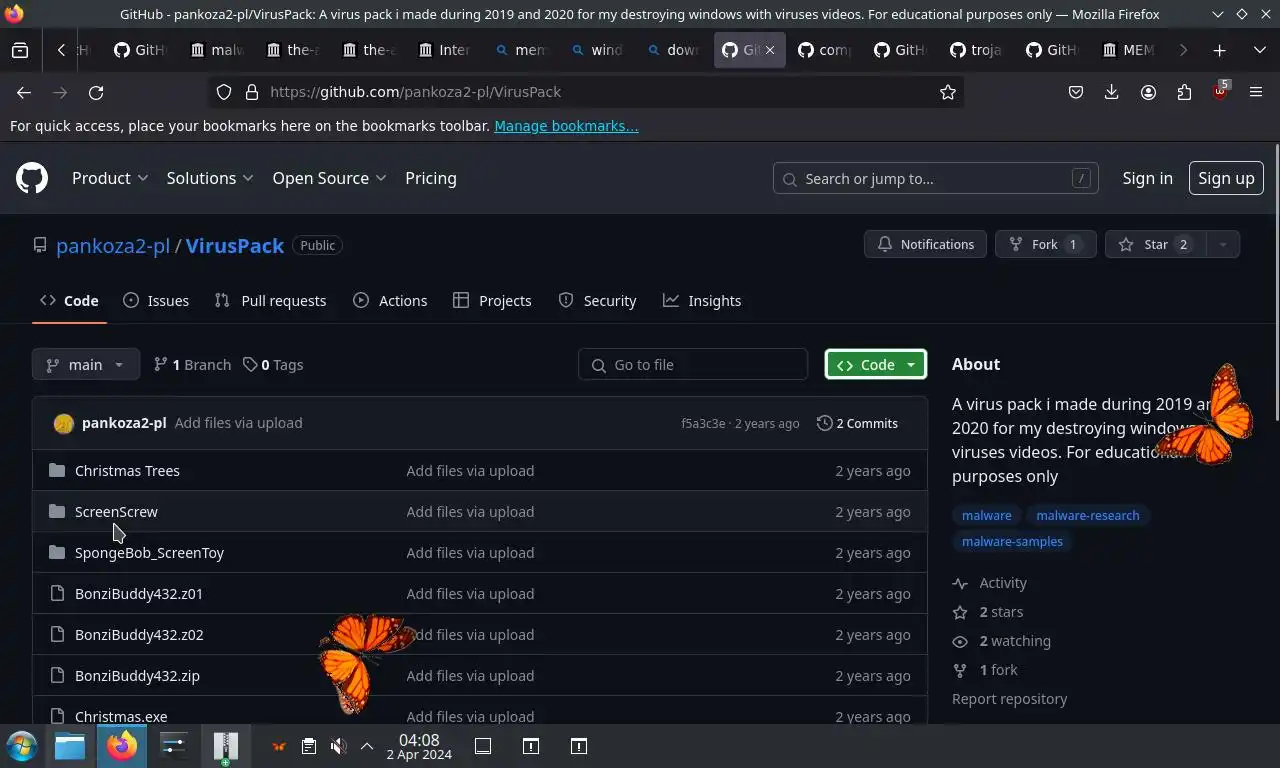Open the Pricing page
This screenshot has width=1280, height=768.
point(431,178)
